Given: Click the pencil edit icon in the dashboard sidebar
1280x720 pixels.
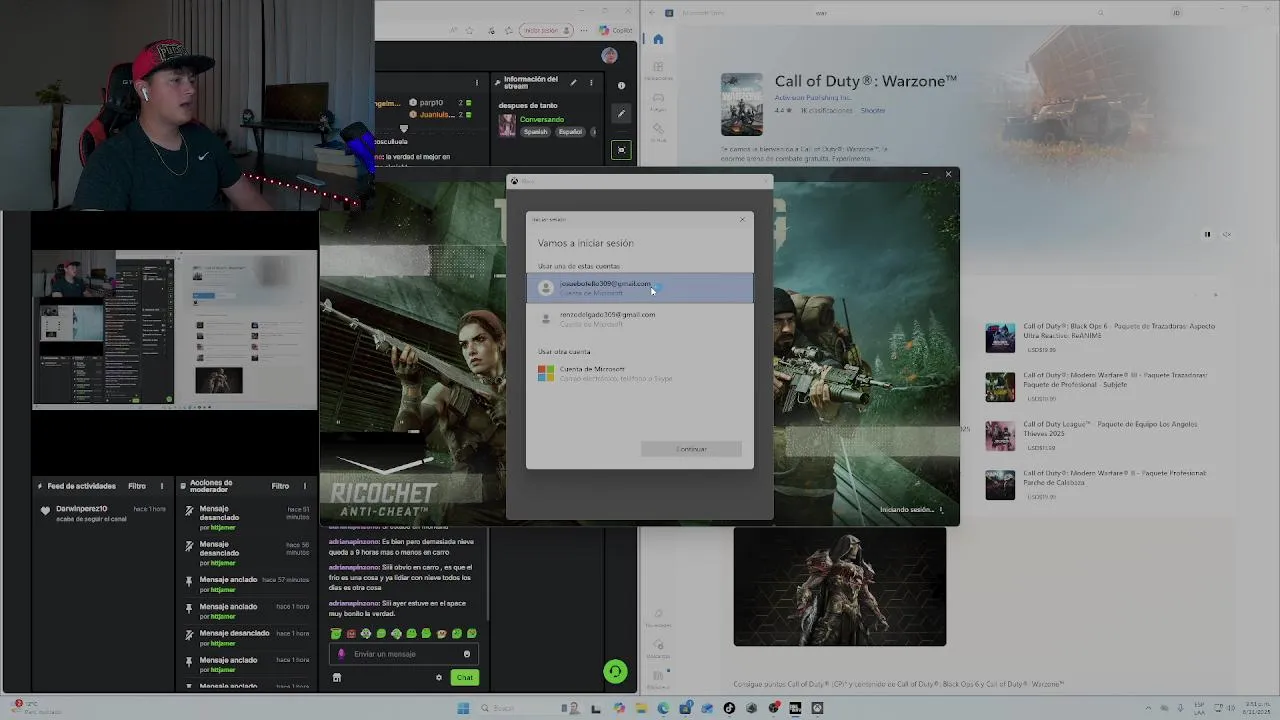Looking at the screenshot, I should click(x=621, y=114).
